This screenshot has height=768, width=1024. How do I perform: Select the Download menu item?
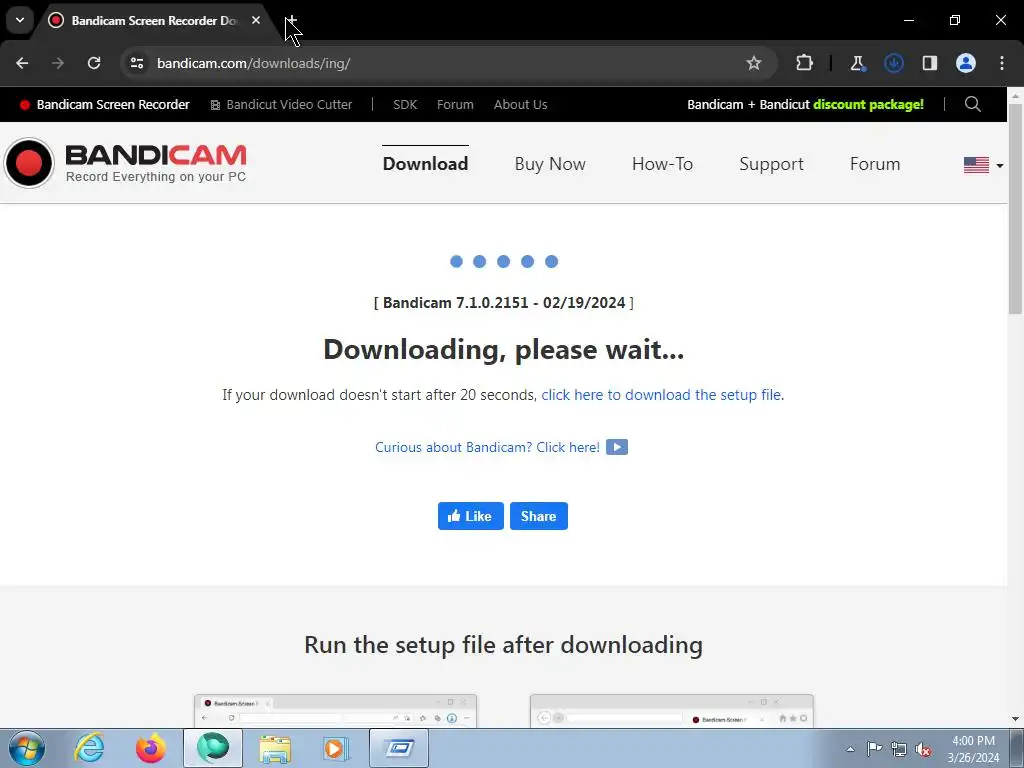(x=425, y=164)
